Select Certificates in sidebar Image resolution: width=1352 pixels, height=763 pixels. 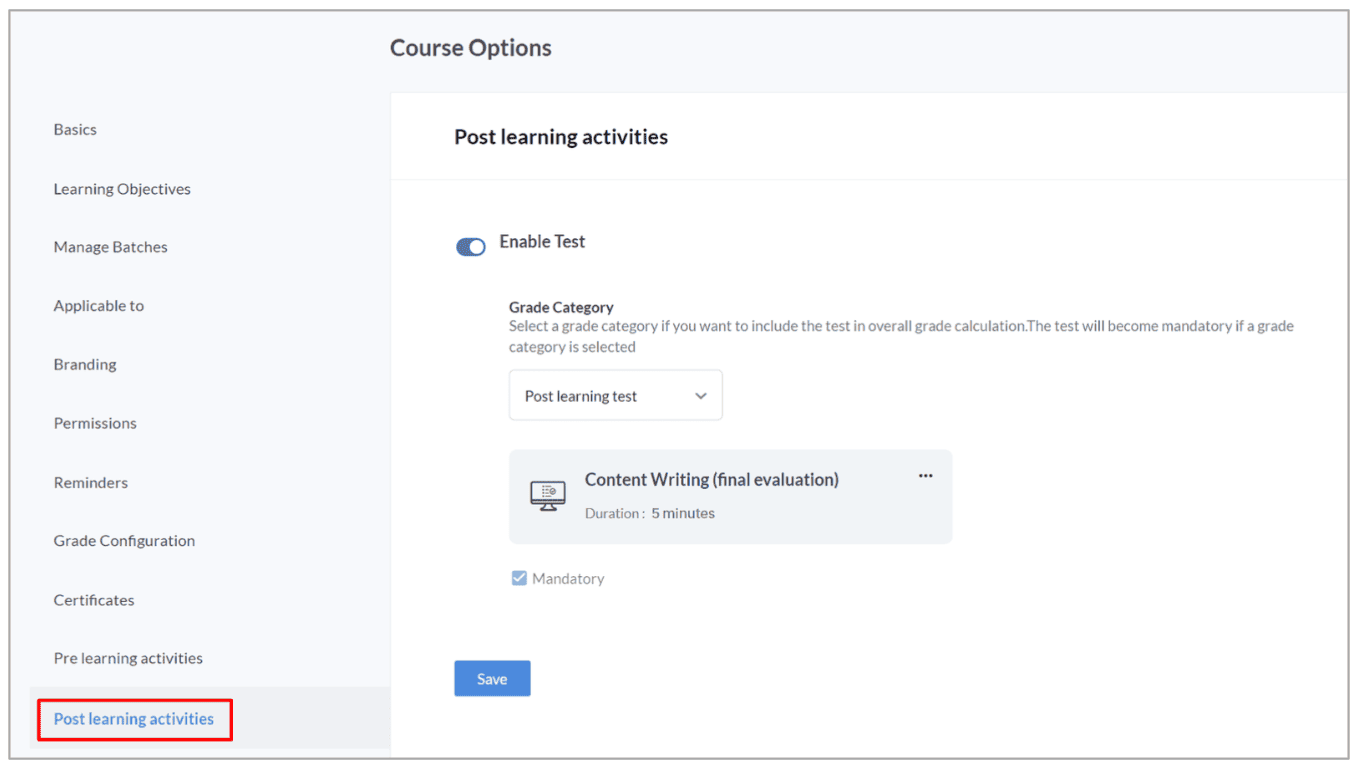tap(94, 600)
